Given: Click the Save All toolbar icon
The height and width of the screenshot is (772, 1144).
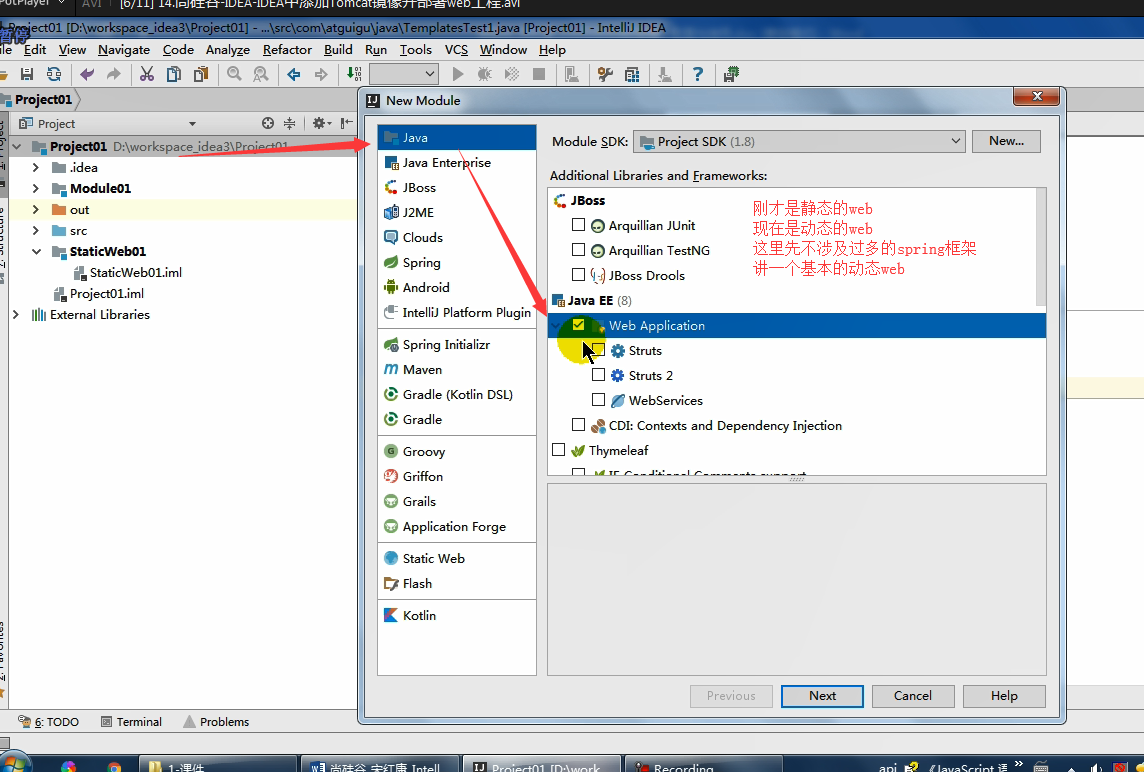Looking at the screenshot, I should (27, 74).
